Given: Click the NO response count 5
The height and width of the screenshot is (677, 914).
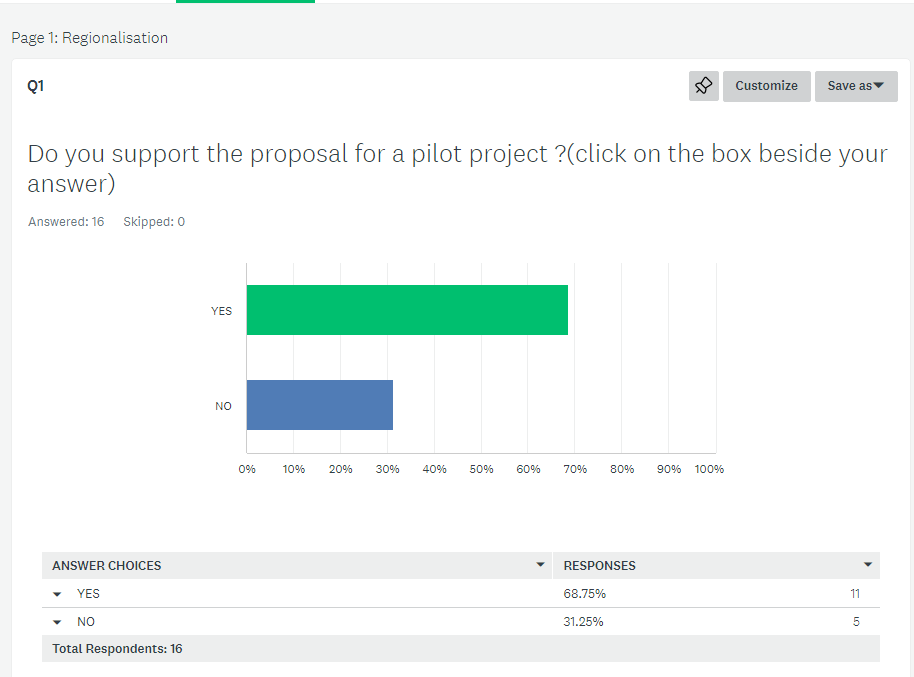Looking at the screenshot, I should click(856, 622).
